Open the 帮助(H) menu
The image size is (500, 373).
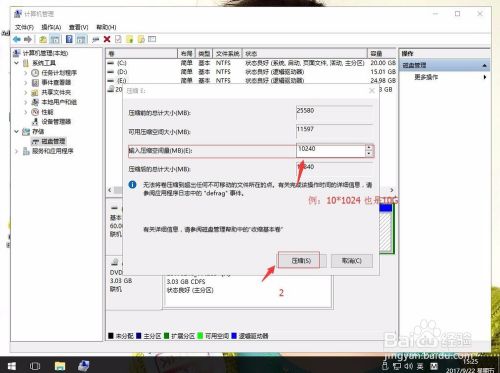106,27
